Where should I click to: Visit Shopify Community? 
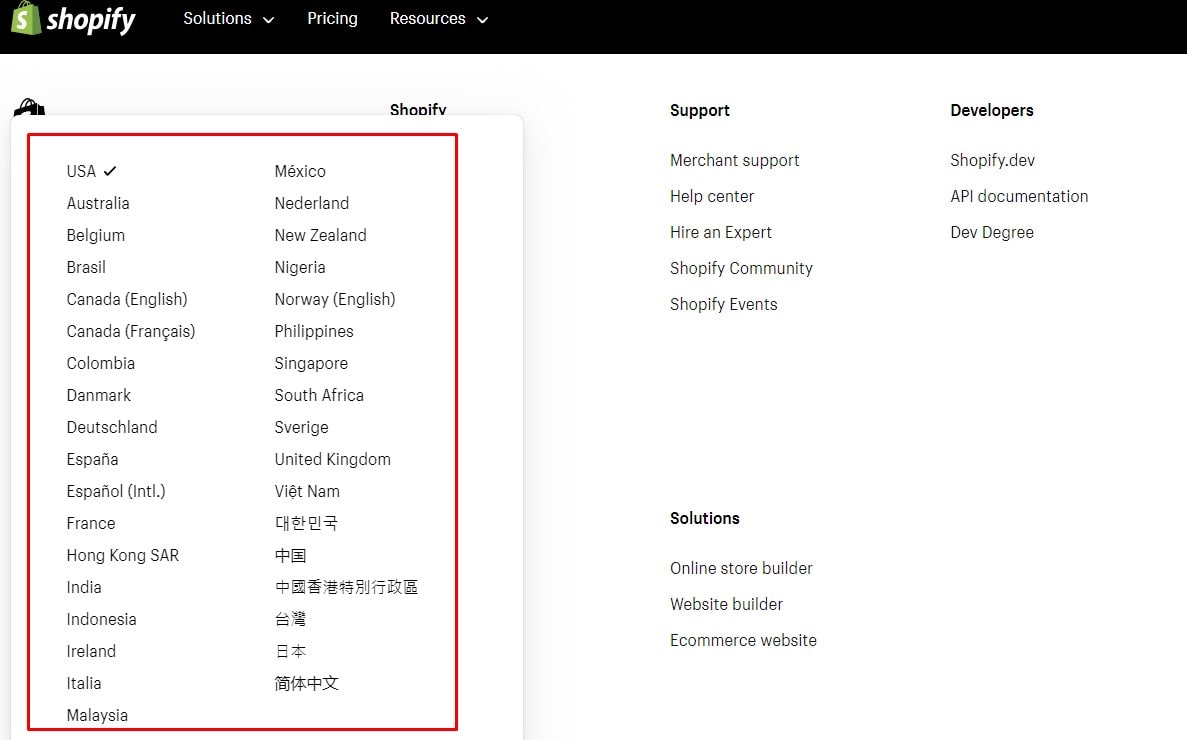[x=741, y=268]
